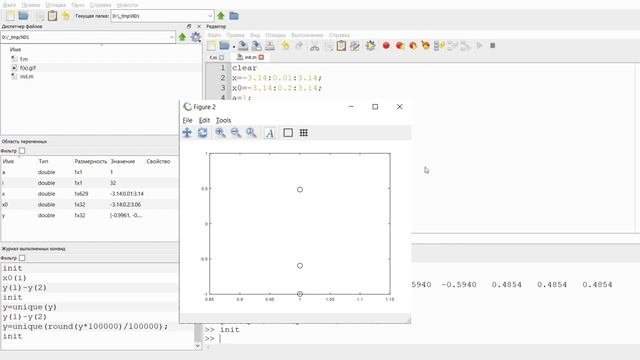Toggle command history filter checkbox
This screenshot has width=640, height=360.
[x=22, y=258]
